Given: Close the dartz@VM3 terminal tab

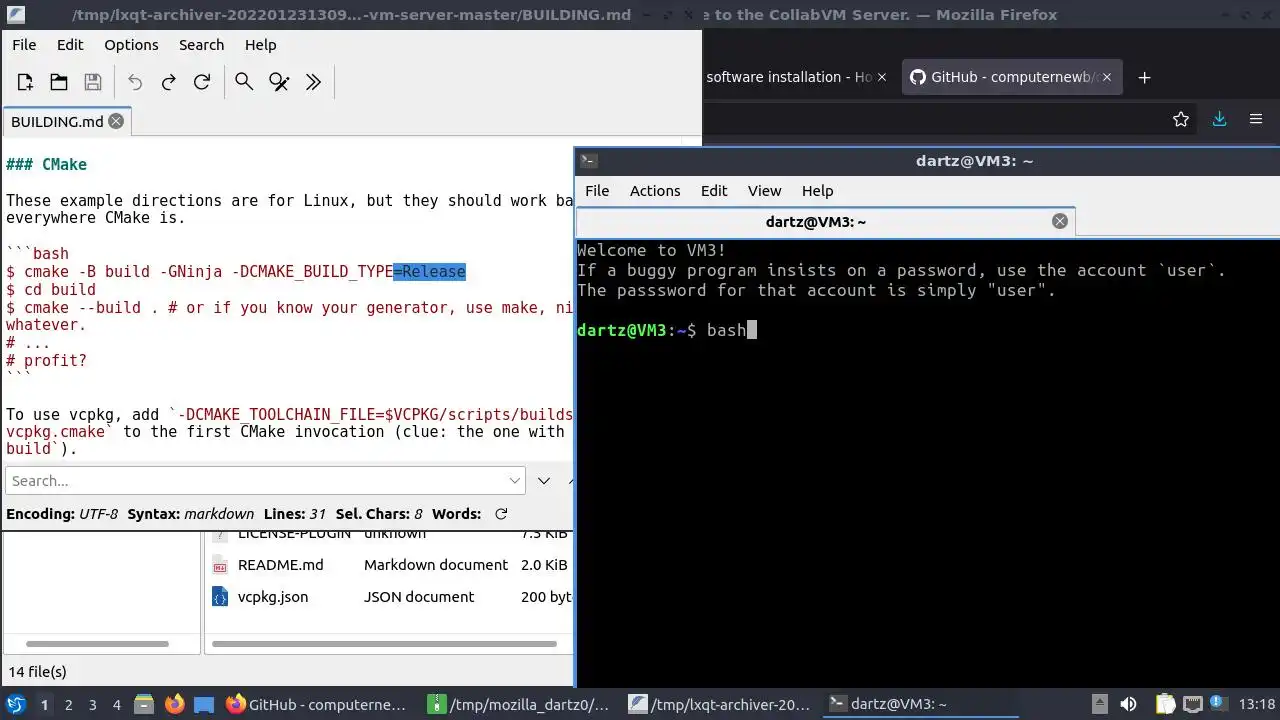Looking at the screenshot, I should click(x=1060, y=222).
